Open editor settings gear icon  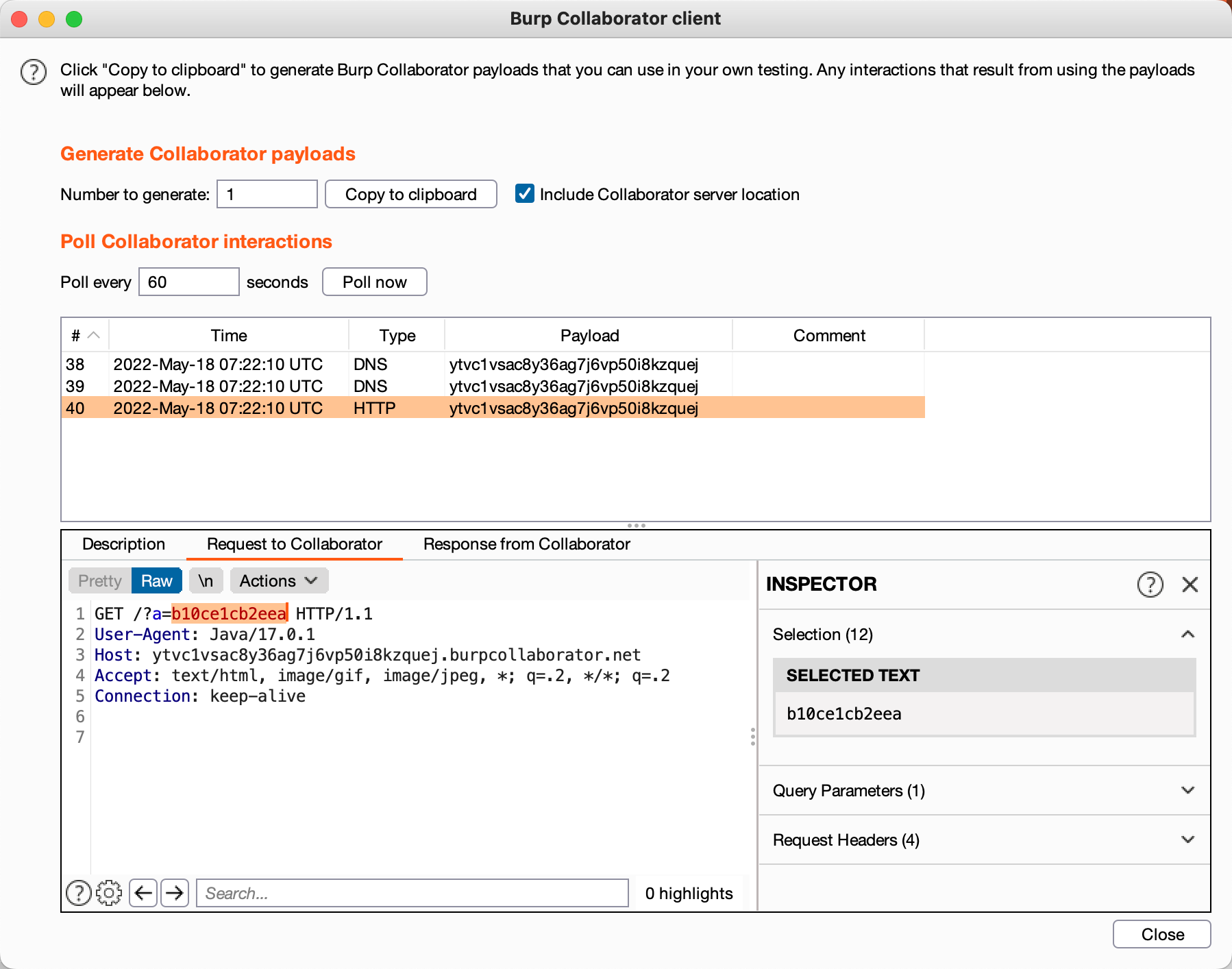tap(109, 893)
